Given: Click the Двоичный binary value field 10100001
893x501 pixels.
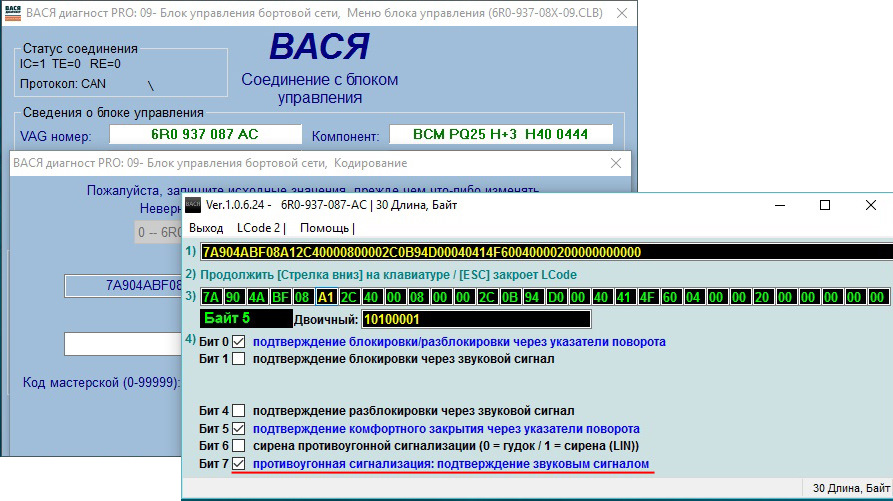Looking at the screenshot, I should click(x=476, y=319).
